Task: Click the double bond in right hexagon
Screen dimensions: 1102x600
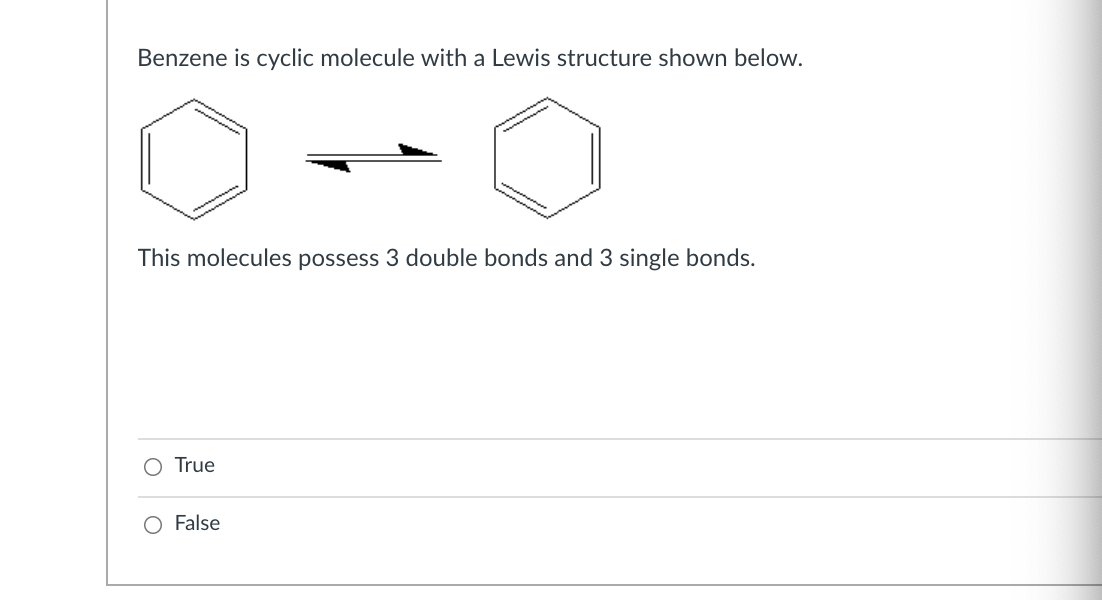Action: [596, 157]
